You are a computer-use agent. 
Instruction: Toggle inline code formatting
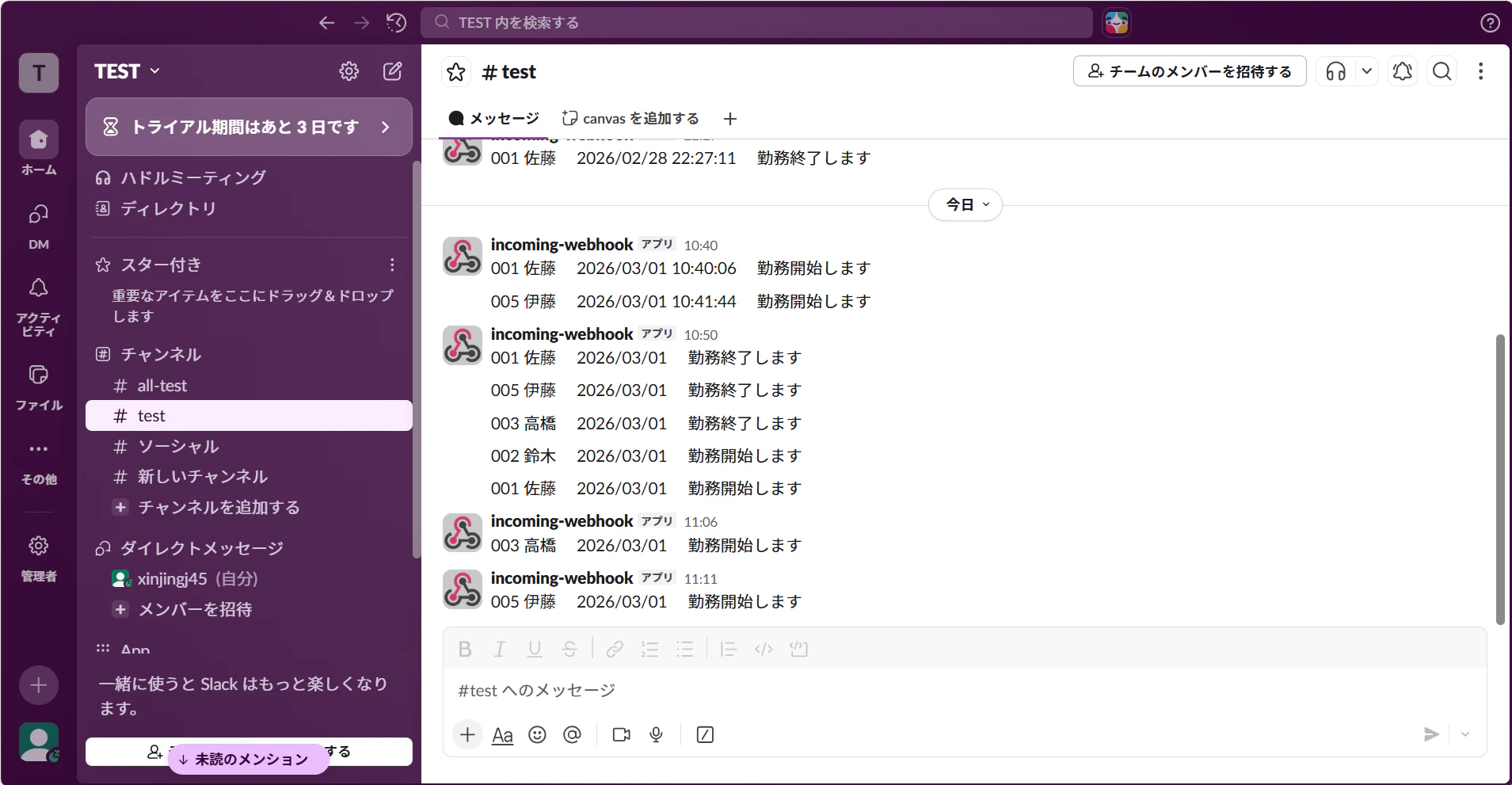click(x=764, y=650)
